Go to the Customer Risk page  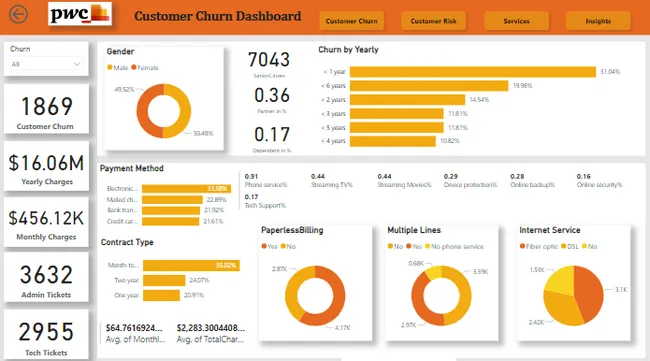pyautogui.click(x=433, y=21)
